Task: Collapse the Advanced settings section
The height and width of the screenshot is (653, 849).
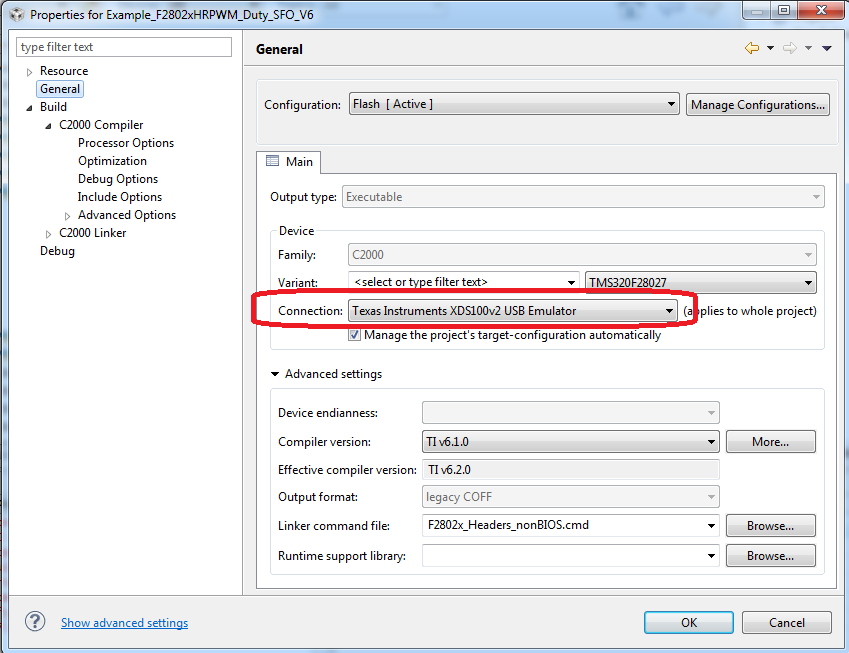Action: pyautogui.click(x=274, y=373)
